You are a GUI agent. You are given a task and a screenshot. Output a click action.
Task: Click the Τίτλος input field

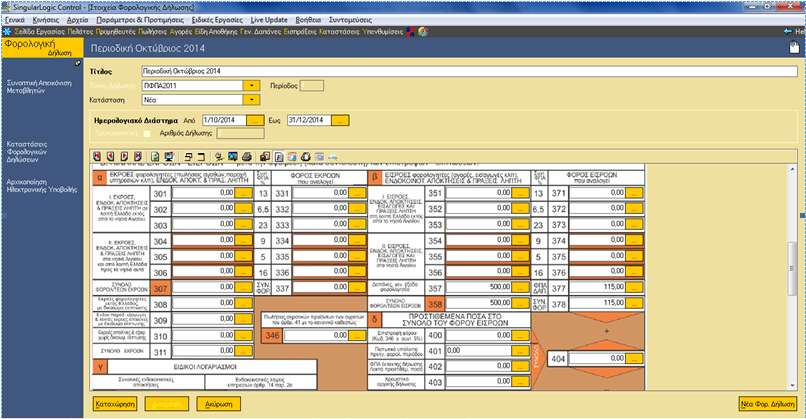469,71
